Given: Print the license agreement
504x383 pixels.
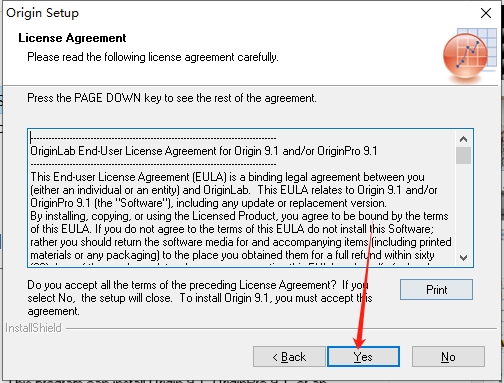Looking at the screenshot, I should (436, 289).
